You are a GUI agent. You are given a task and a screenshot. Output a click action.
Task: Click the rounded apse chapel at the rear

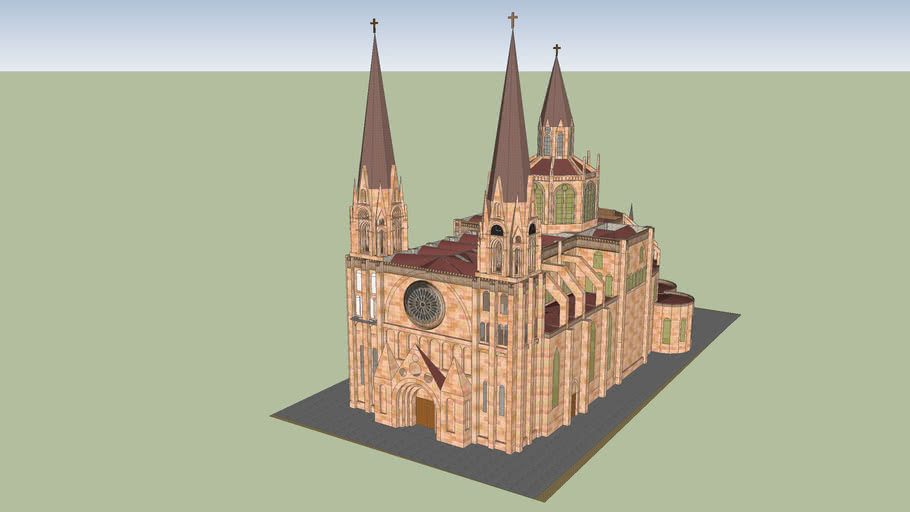(673, 323)
